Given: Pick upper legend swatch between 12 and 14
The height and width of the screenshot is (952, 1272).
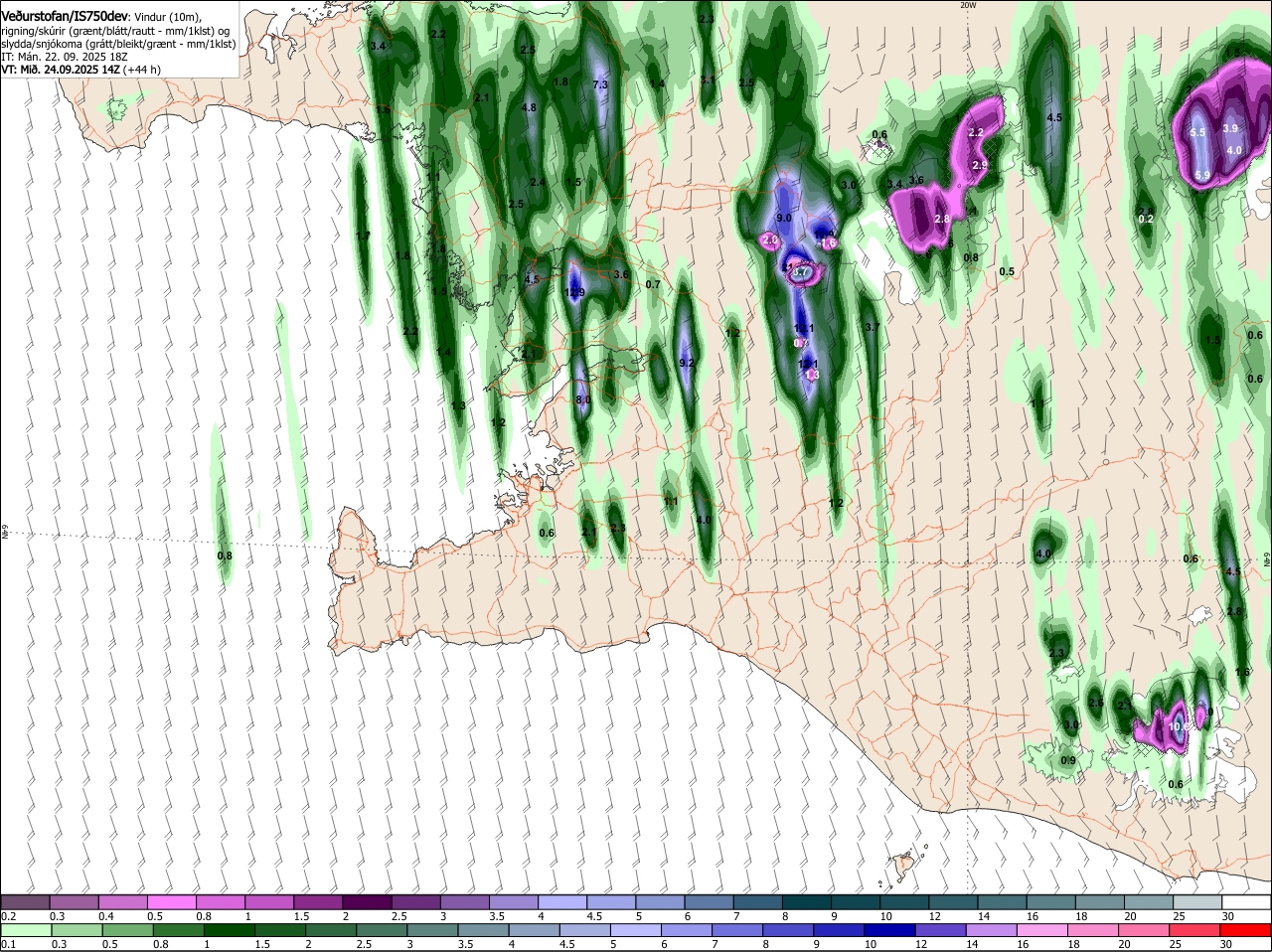Looking at the screenshot, I should (x=955, y=901).
